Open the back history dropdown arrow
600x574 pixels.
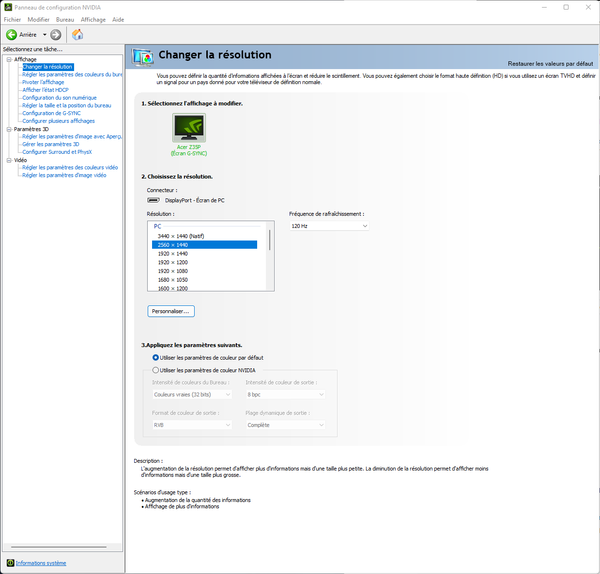tap(44, 35)
